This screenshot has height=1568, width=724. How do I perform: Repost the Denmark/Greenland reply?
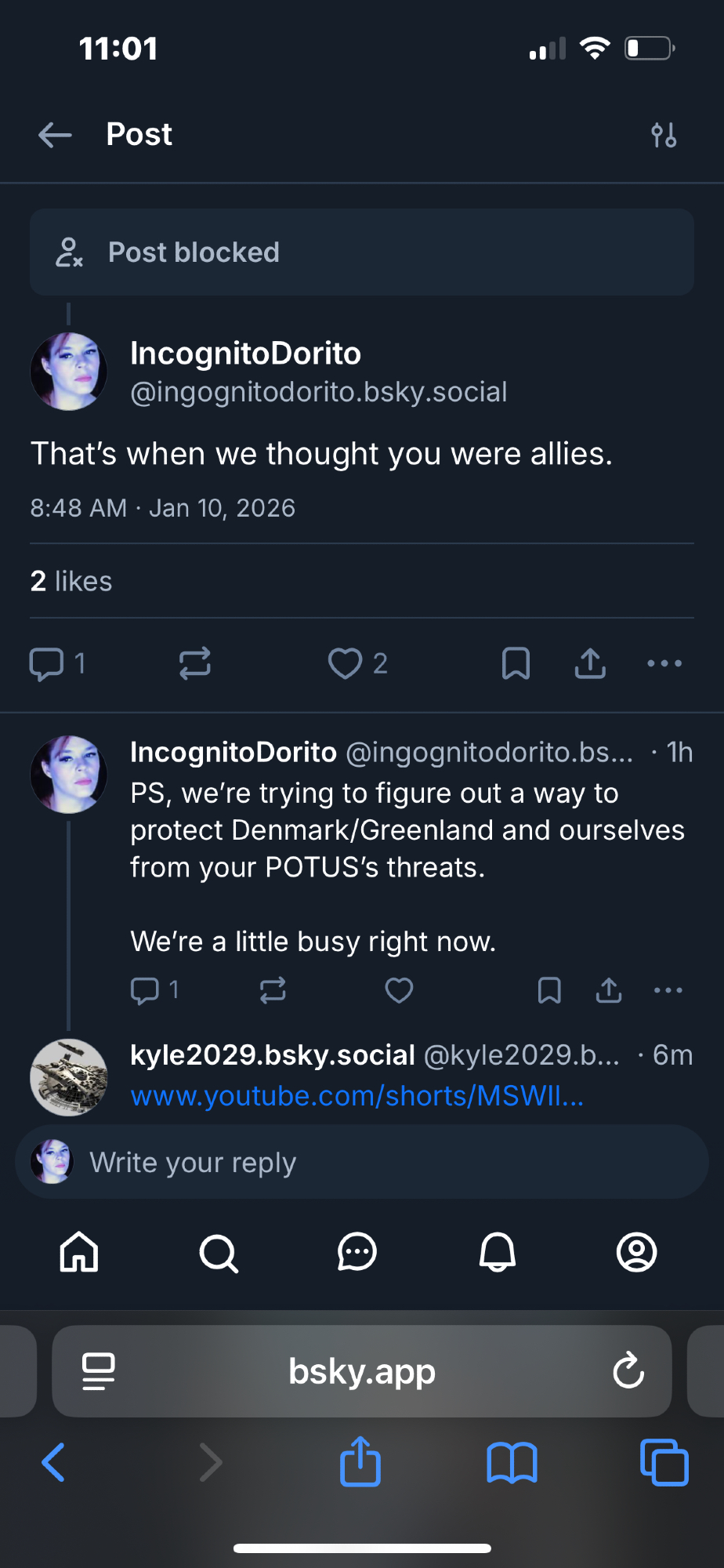[273, 990]
